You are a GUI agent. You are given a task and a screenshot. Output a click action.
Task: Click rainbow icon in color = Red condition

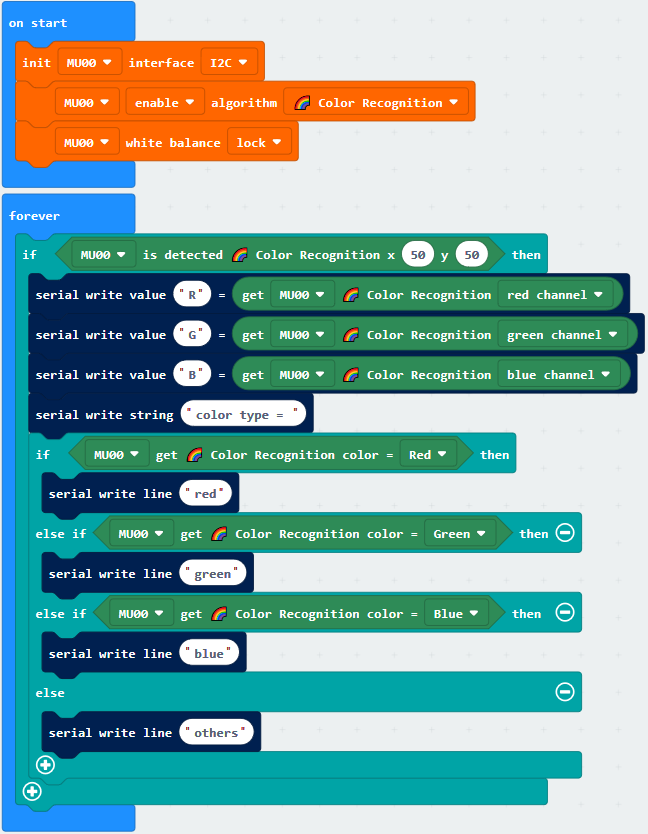coord(194,455)
